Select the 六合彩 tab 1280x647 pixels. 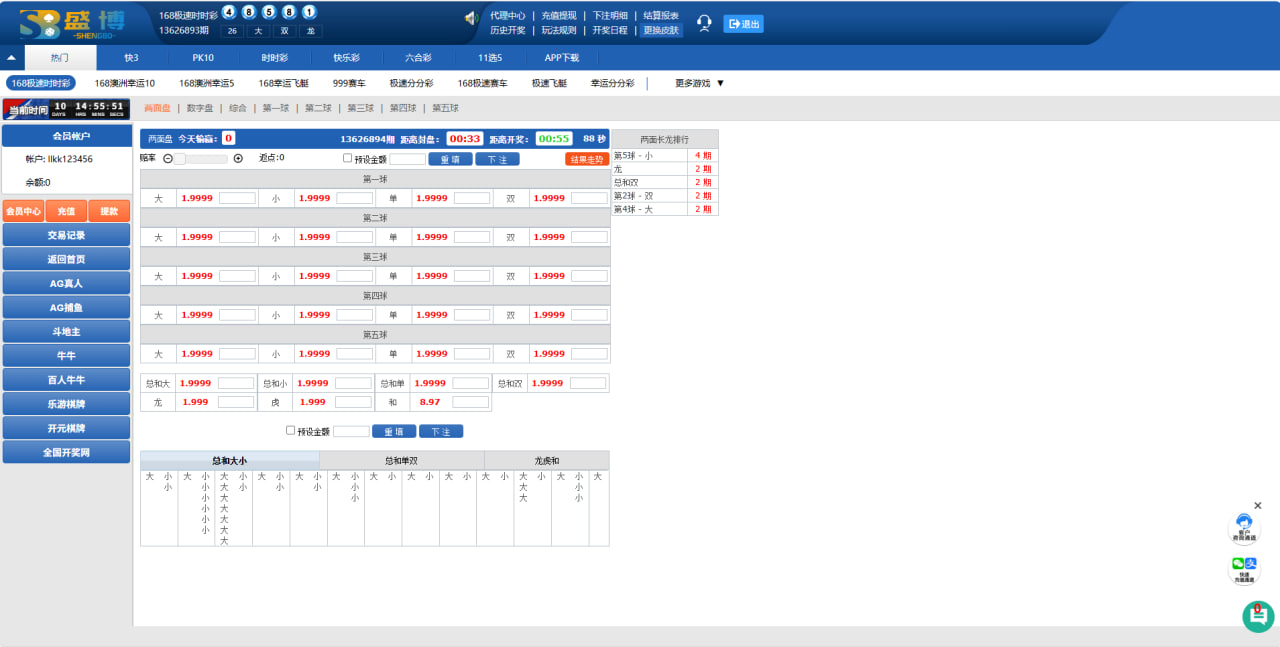pos(418,58)
